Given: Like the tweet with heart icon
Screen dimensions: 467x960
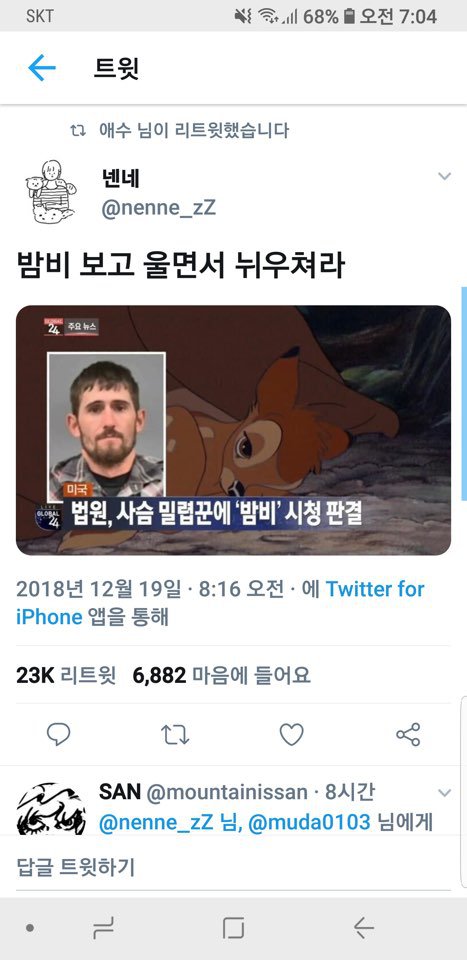Looking at the screenshot, I should point(291,734).
